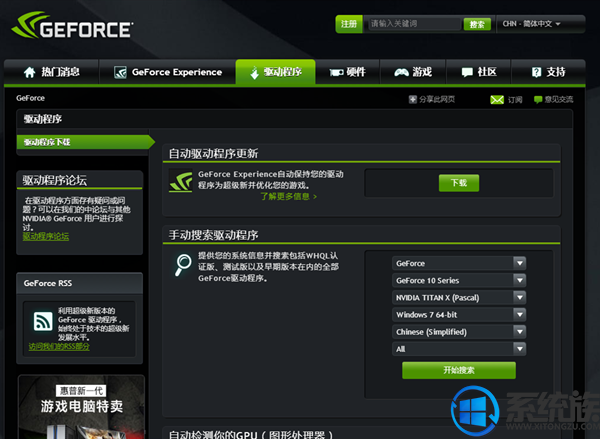Screen dimensions: 600x439
Task: Click the 了解更多信息 link
Action: [x=289, y=196]
